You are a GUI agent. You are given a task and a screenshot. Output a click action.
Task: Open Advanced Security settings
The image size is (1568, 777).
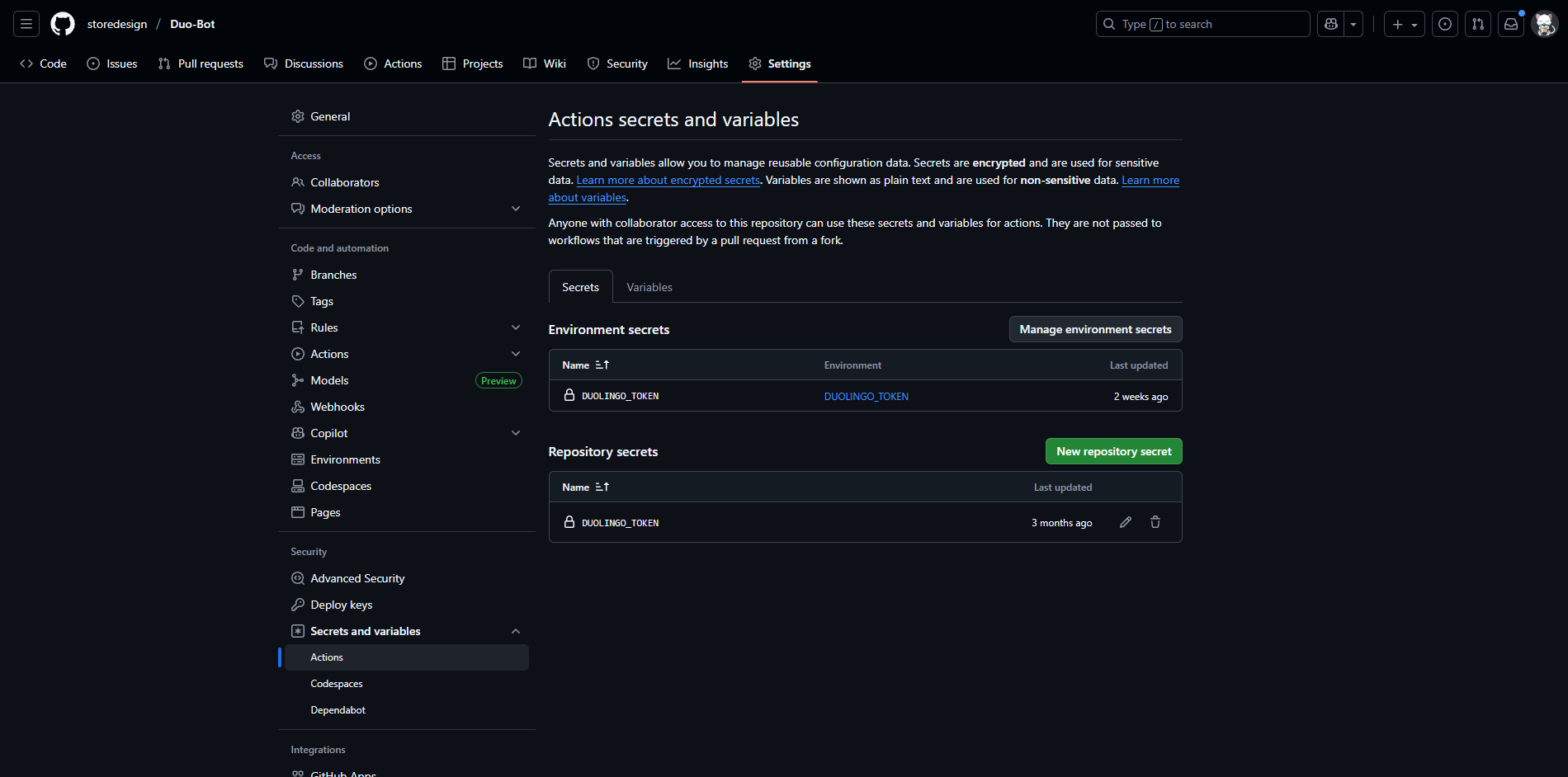tap(407, 578)
